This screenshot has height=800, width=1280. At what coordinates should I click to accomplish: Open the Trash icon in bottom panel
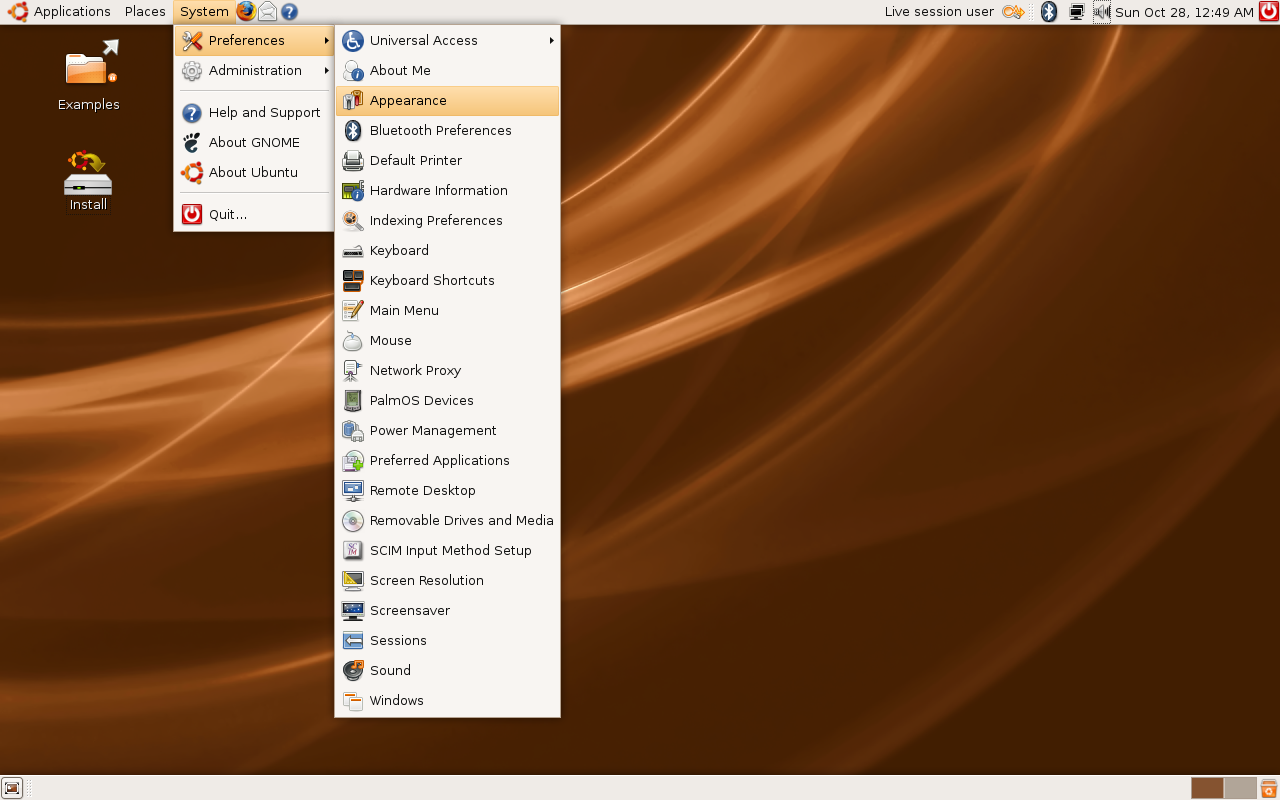click(1269, 788)
